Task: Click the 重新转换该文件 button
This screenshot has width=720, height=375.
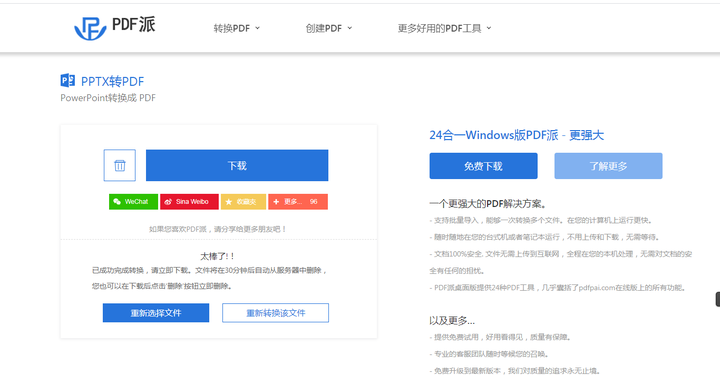Action: click(276, 313)
